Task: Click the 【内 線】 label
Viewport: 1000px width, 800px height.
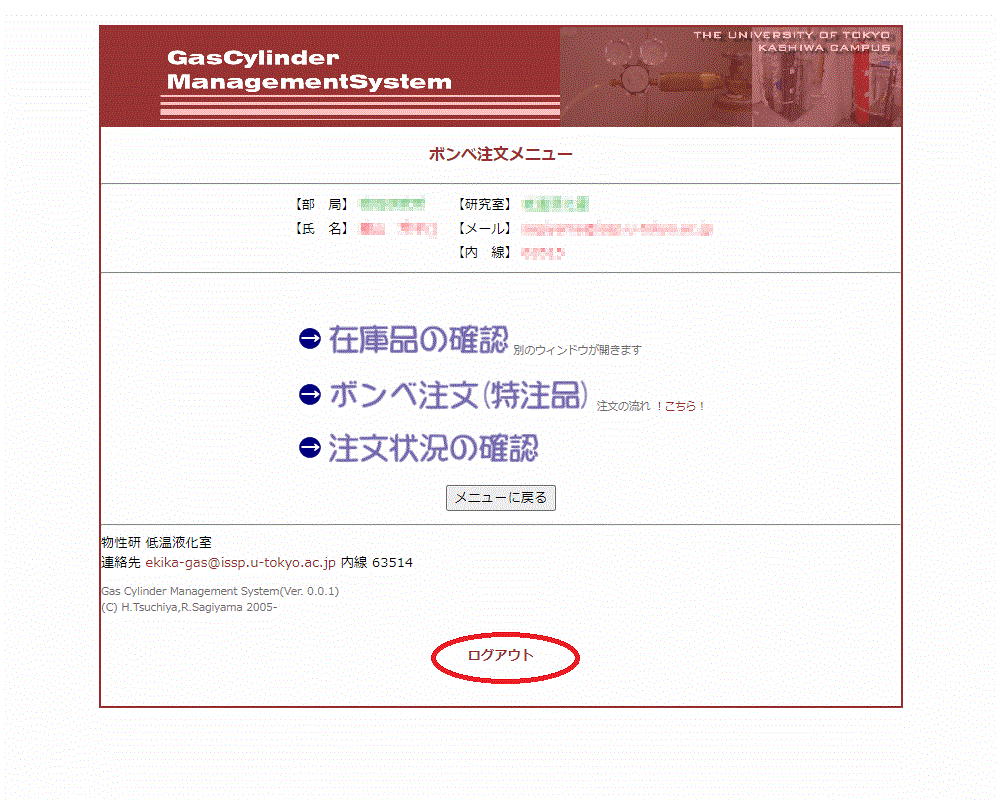Action: (484, 252)
